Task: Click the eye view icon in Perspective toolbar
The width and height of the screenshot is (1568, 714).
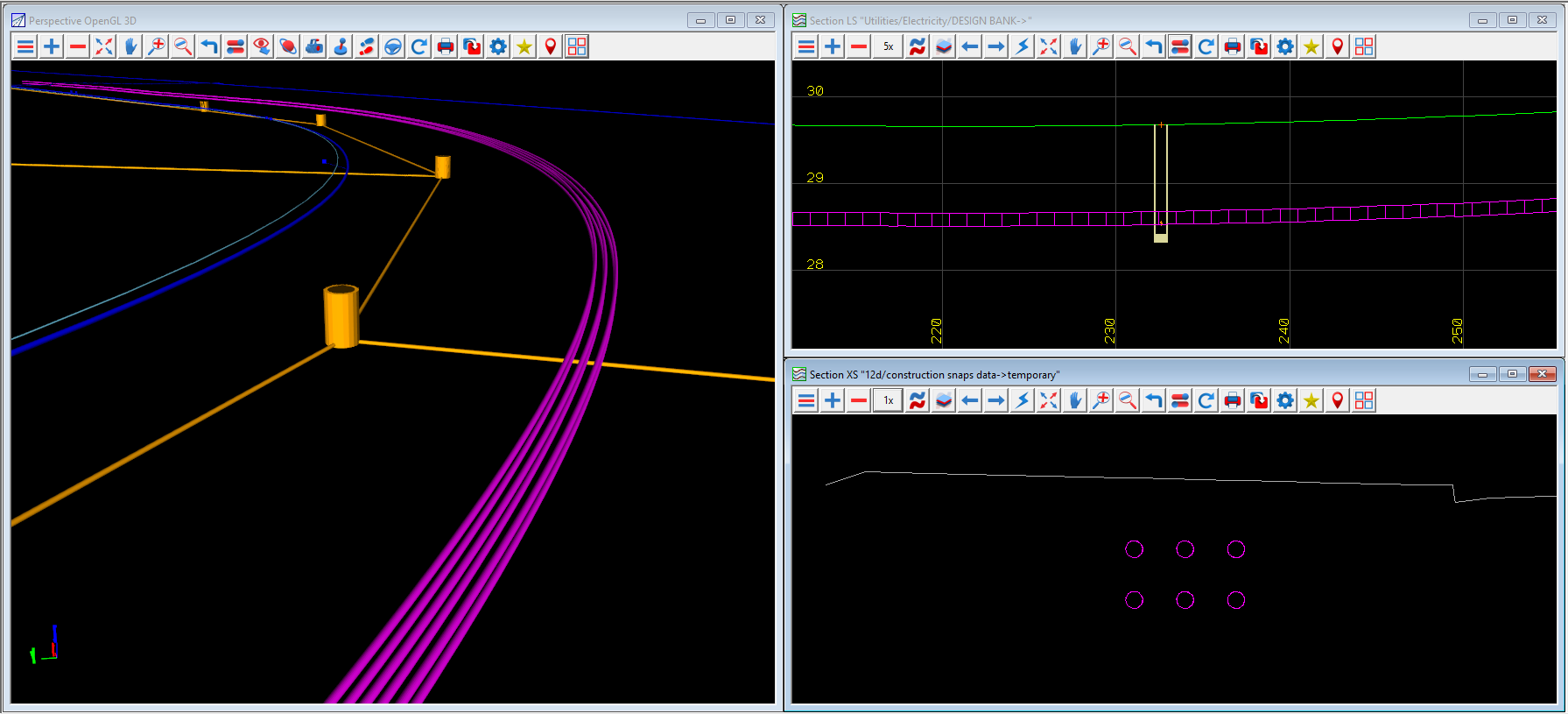Action: point(262,46)
